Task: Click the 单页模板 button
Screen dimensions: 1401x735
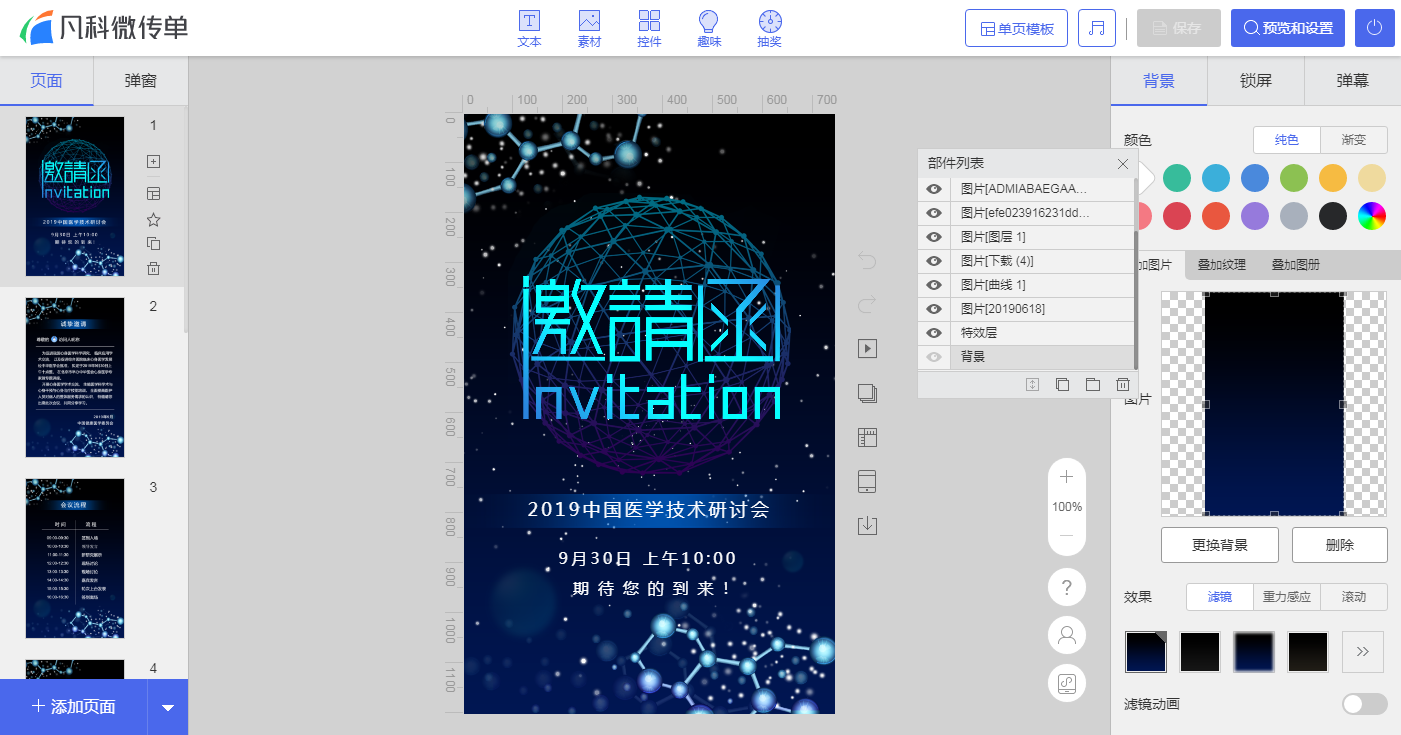Action: coord(1016,28)
